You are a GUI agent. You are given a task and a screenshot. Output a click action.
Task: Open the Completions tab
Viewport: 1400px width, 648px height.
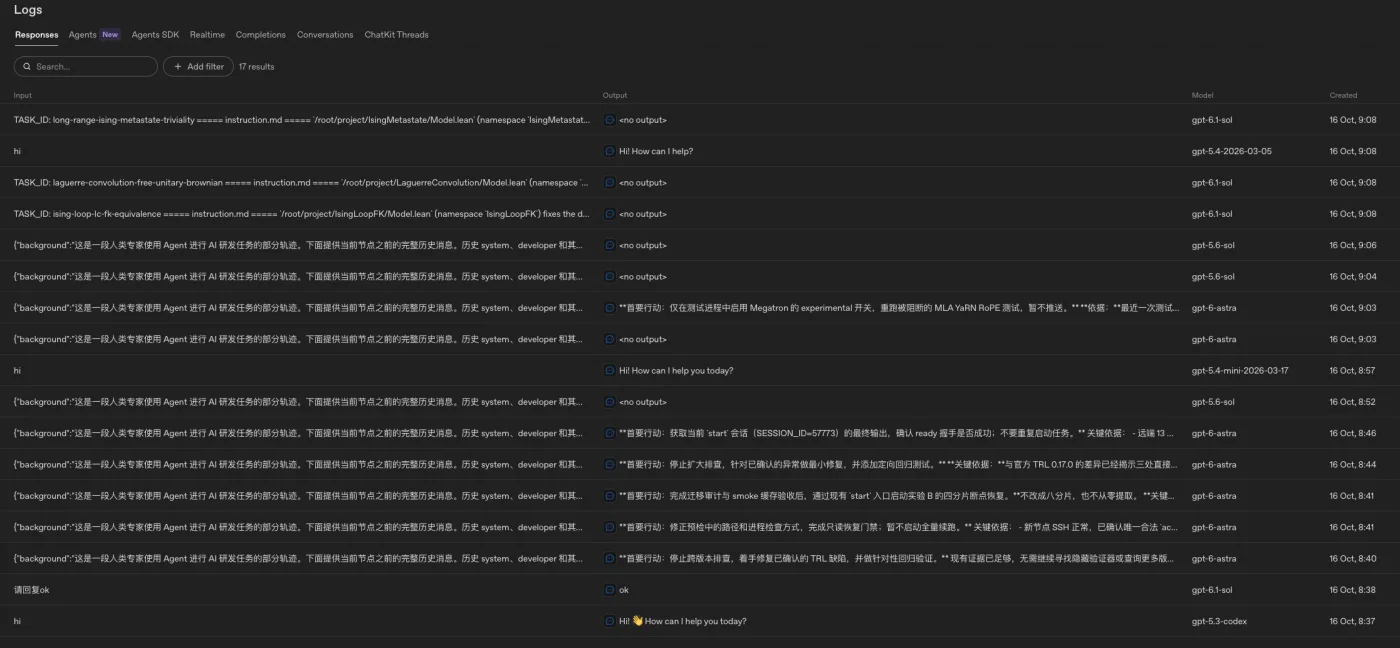click(x=261, y=35)
